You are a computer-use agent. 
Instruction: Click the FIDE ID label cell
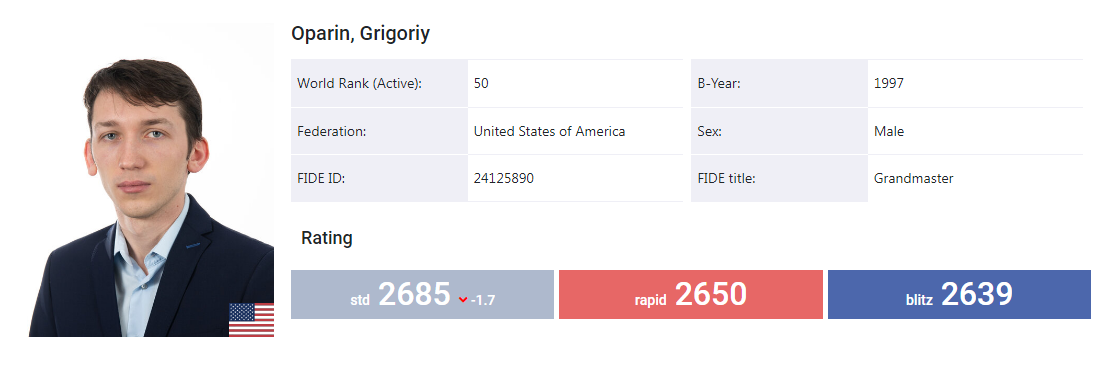point(380,178)
